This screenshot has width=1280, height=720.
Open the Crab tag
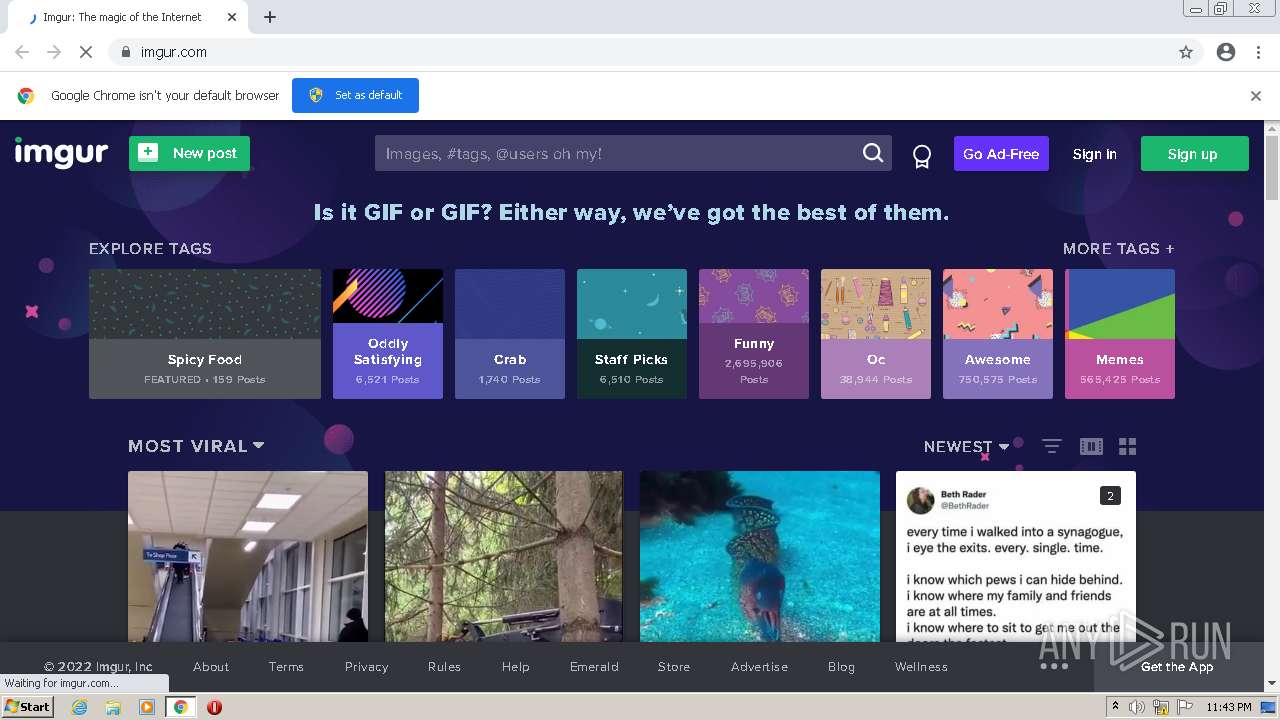510,334
